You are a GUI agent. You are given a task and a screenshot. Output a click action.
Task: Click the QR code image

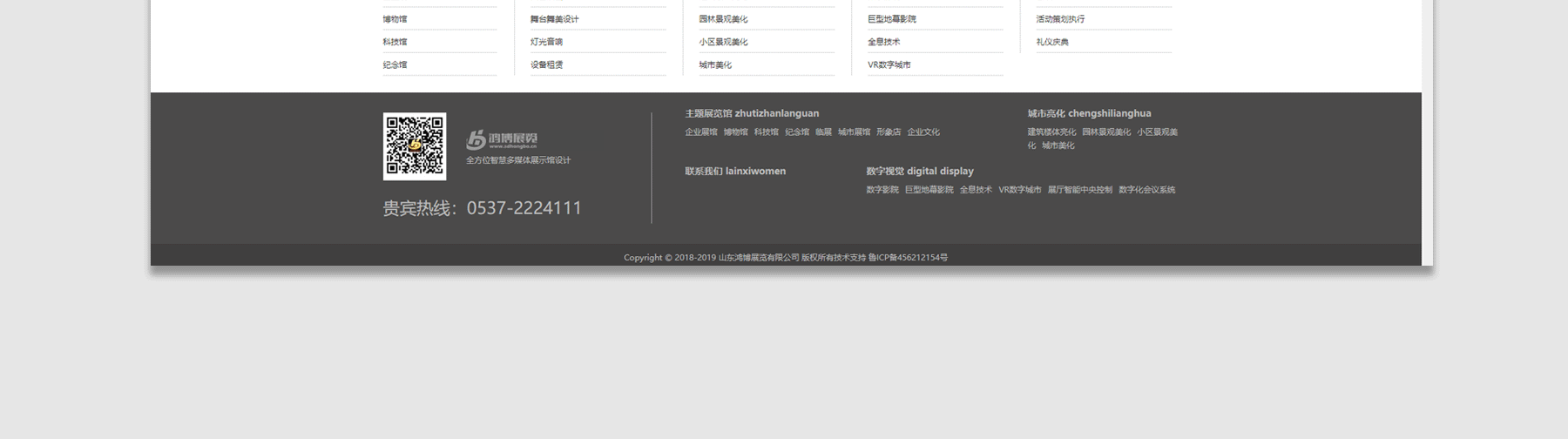[x=415, y=146]
